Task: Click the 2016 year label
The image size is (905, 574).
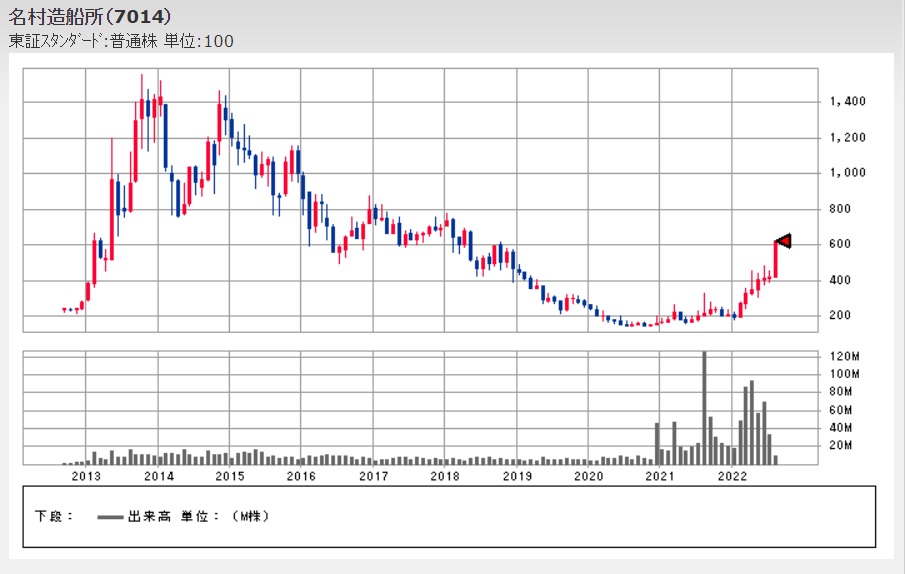Action: pos(301,477)
